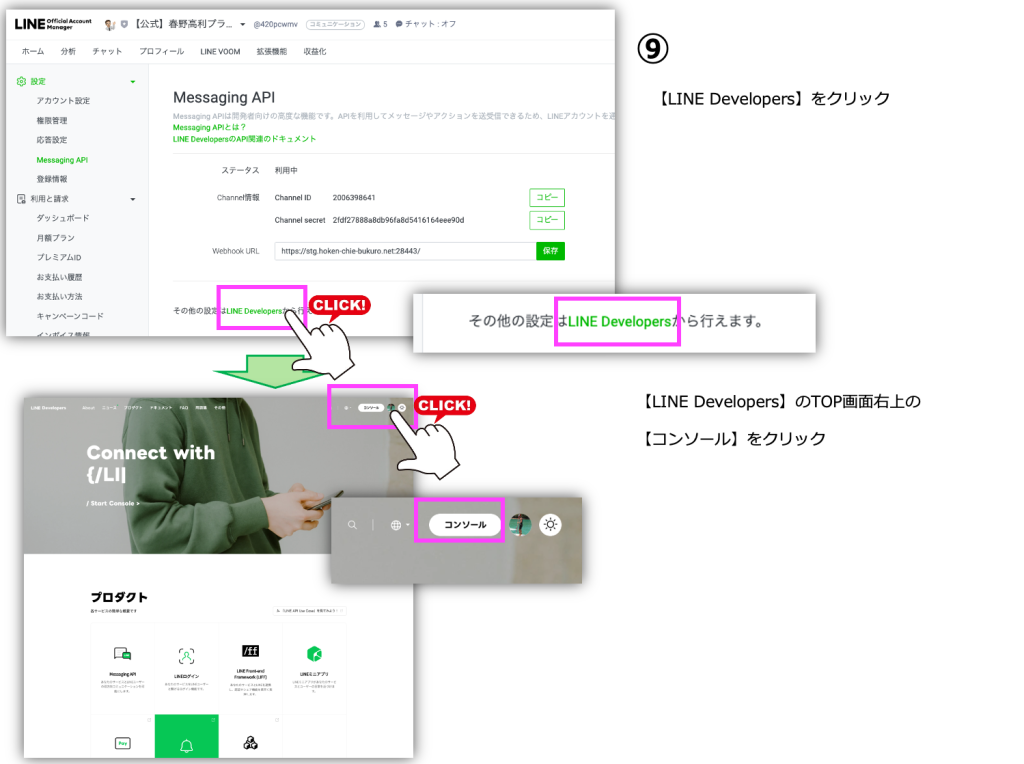Open お支払い方法 in the sidebar

click(59, 296)
